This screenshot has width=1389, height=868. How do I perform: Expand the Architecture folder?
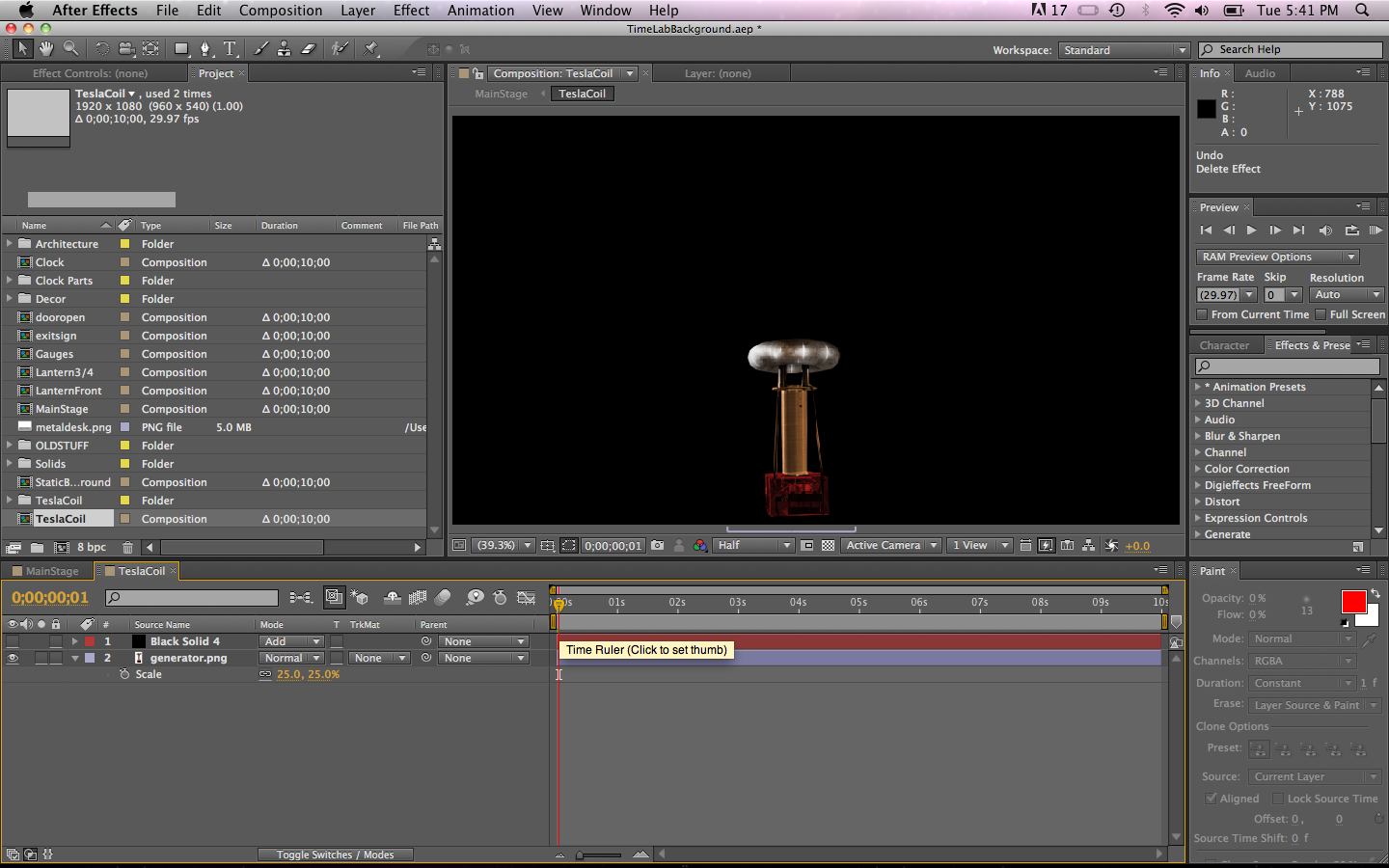(x=10, y=244)
